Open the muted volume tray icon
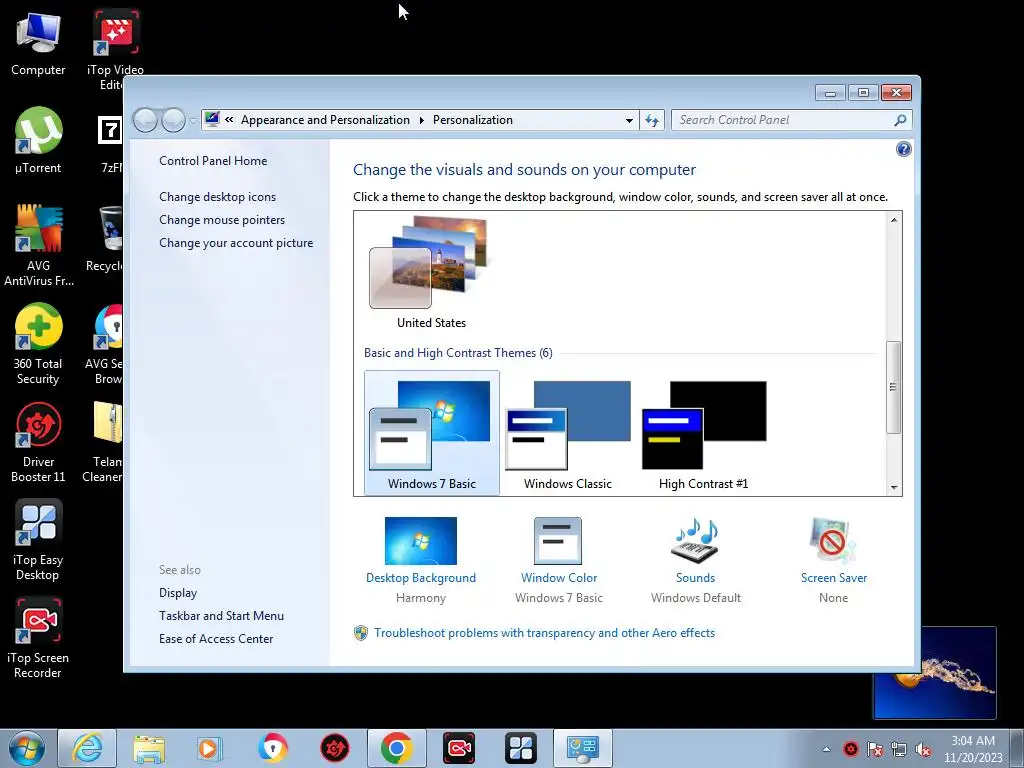The image size is (1024, 768). click(923, 749)
